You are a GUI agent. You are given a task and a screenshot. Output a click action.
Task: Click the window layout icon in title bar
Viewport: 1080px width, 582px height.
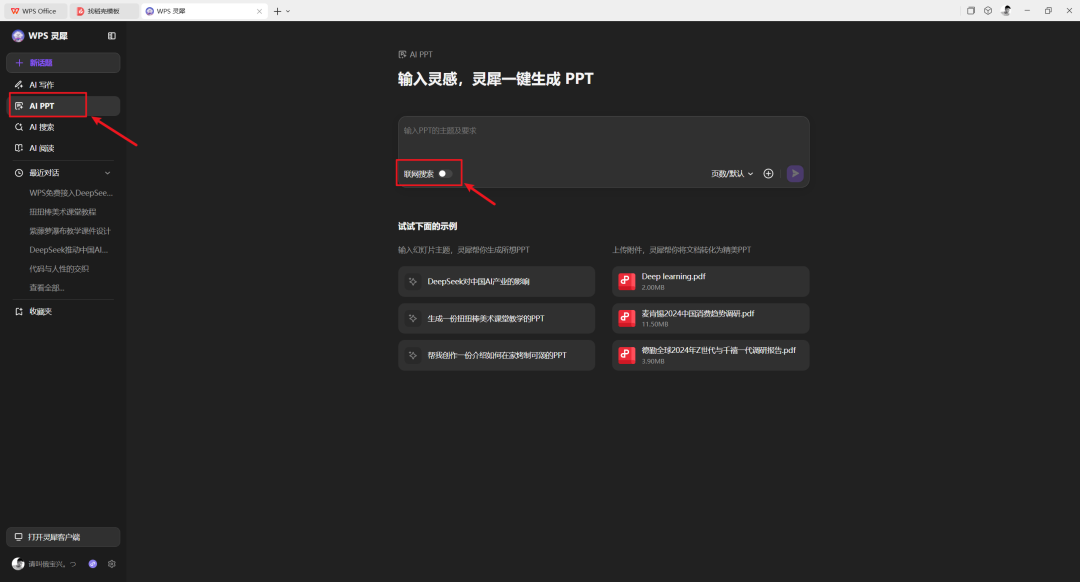tap(970, 10)
